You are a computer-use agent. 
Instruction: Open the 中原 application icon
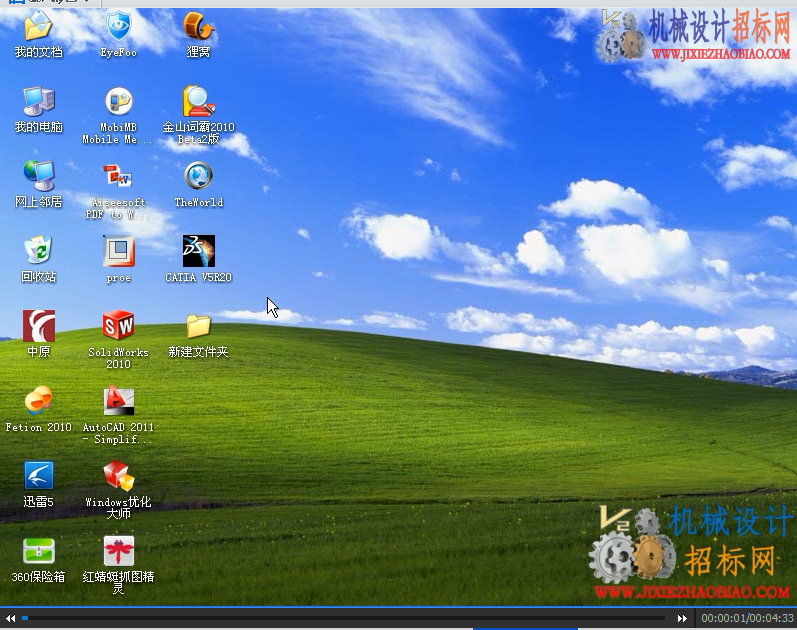[38, 325]
